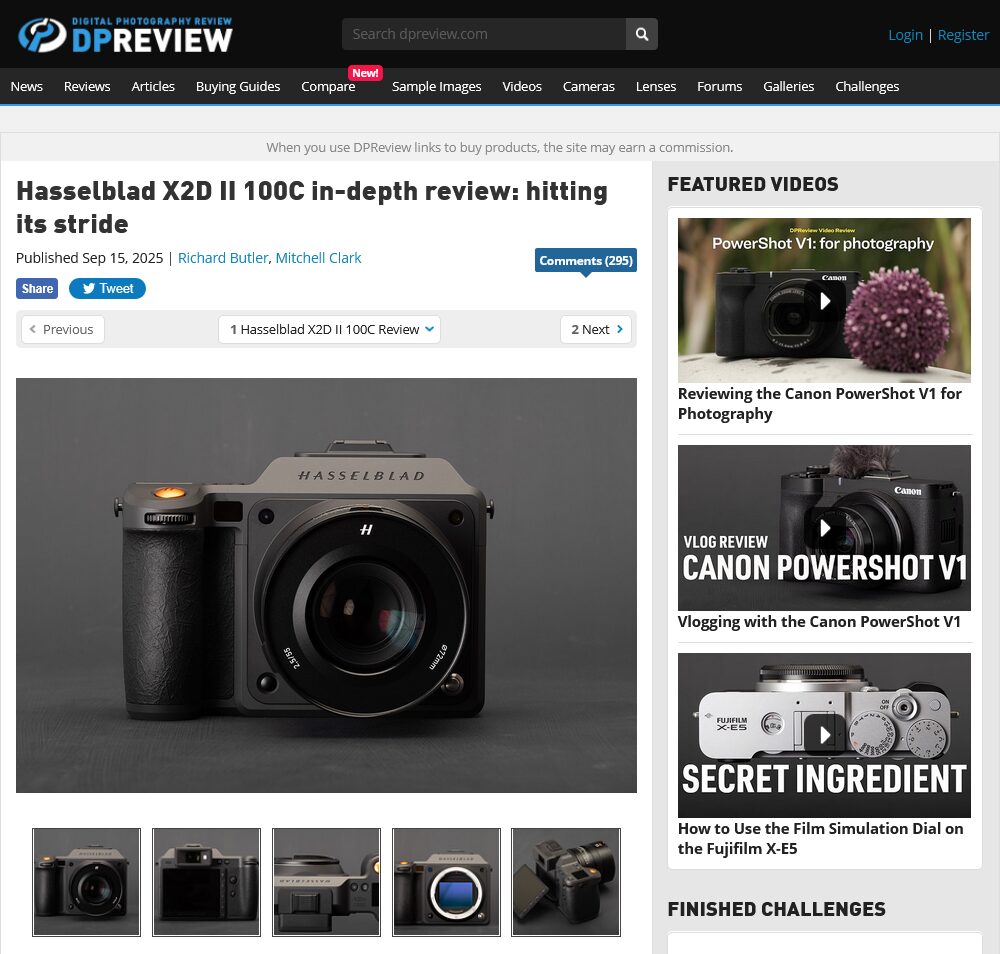Select the exposed sensor camera thumbnail
Image resolution: width=1000 pixels, height=954 pixels.
coord(446,882)
